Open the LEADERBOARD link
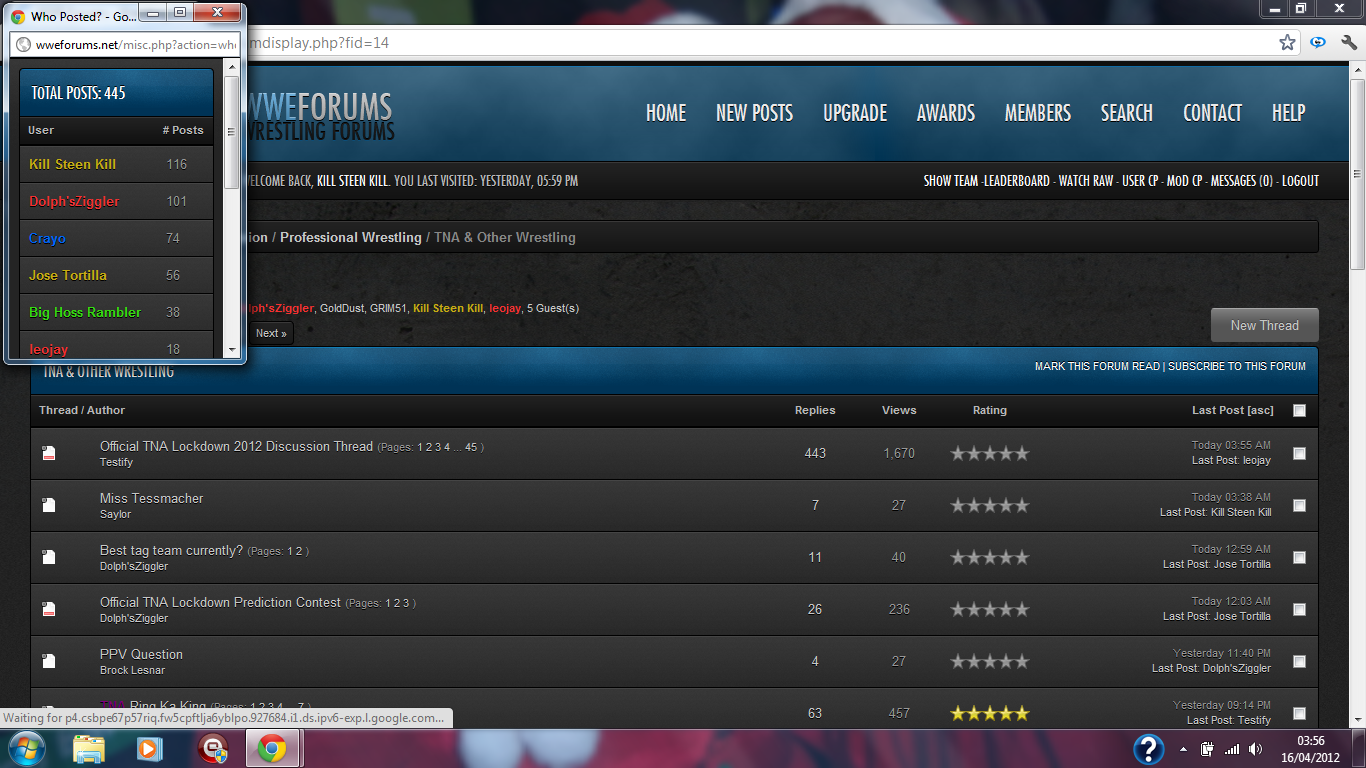Viewport: 1366px width, 768px height. click(x=1017, y=181)
